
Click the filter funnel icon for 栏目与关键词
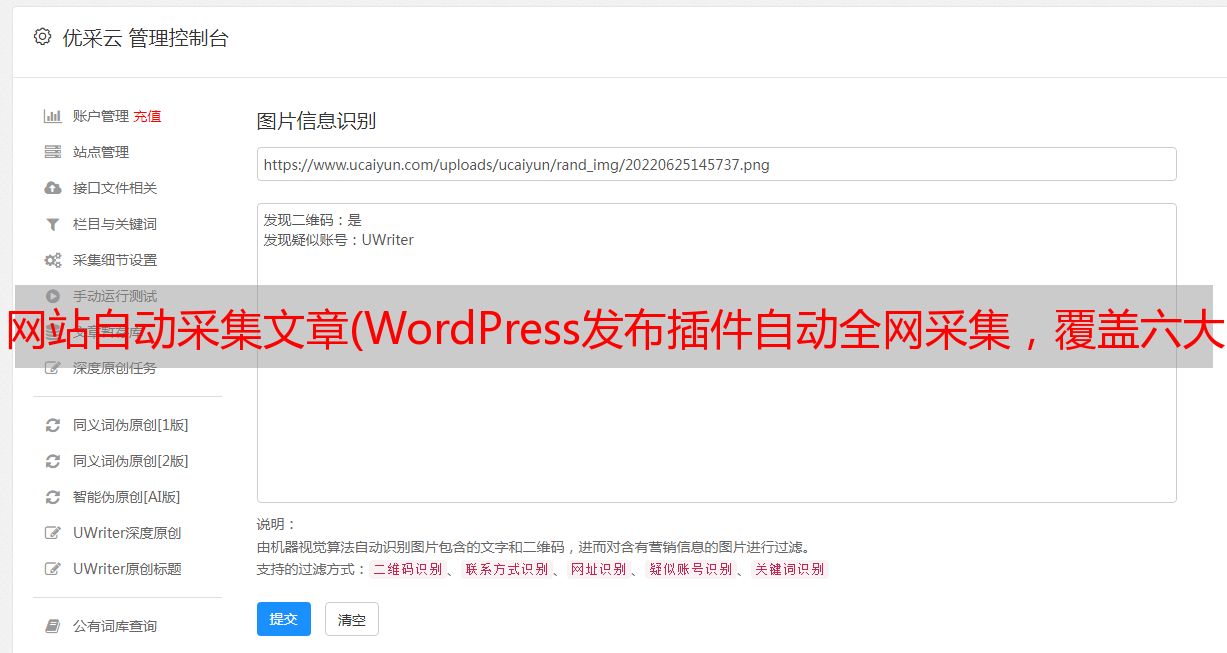click(53, 224)
